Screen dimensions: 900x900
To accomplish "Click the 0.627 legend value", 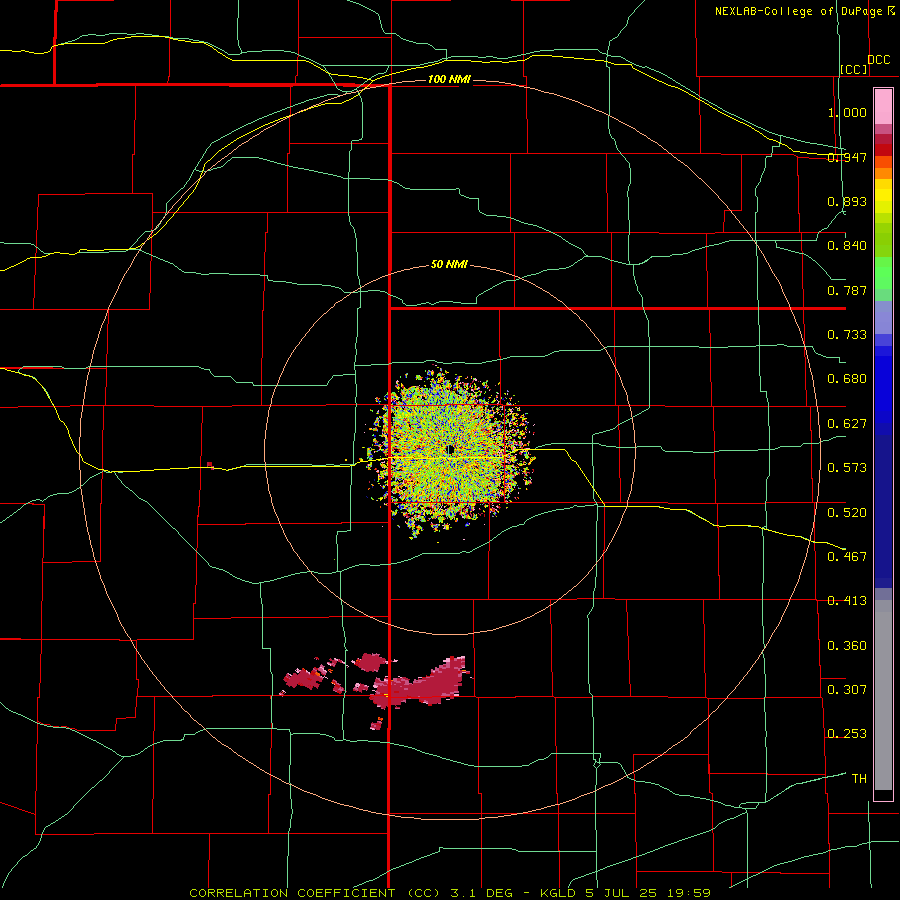I will point(847,424).
